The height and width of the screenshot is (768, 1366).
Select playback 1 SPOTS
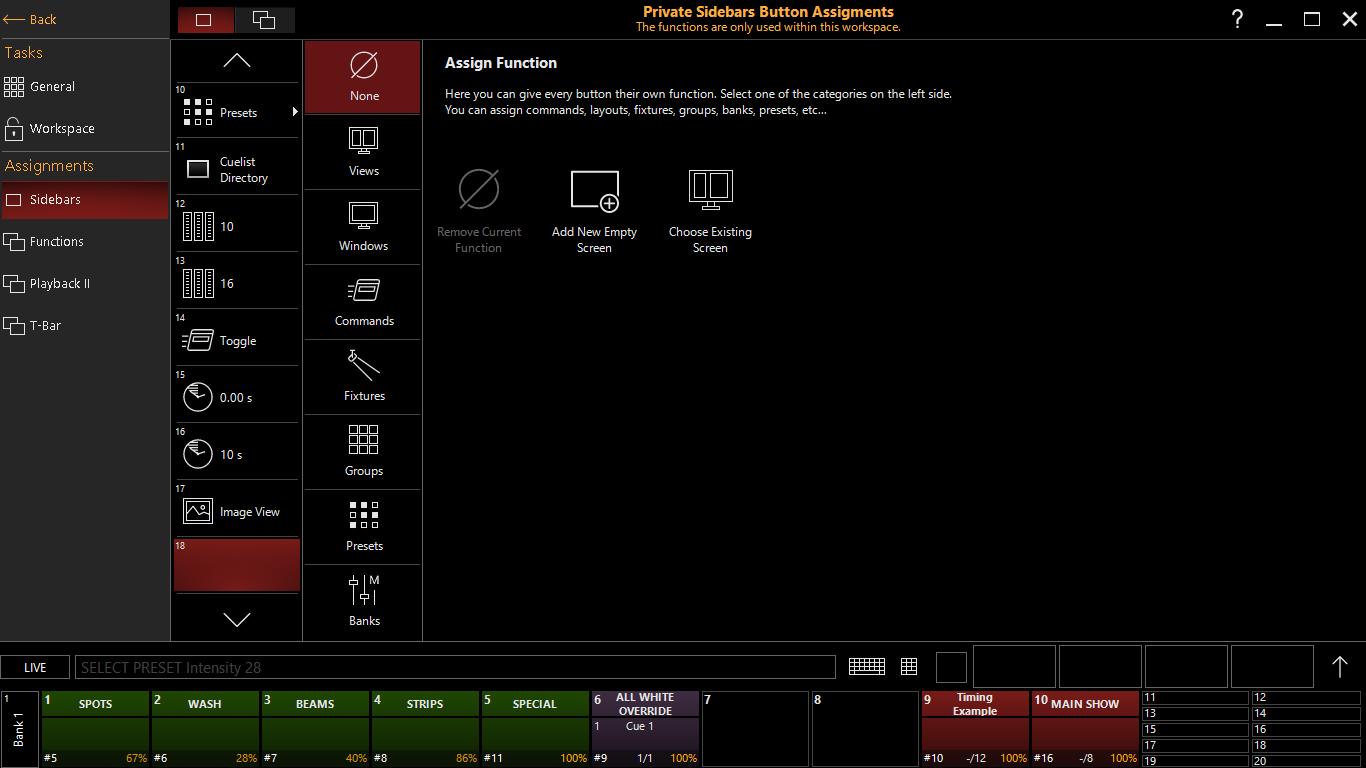95,729
